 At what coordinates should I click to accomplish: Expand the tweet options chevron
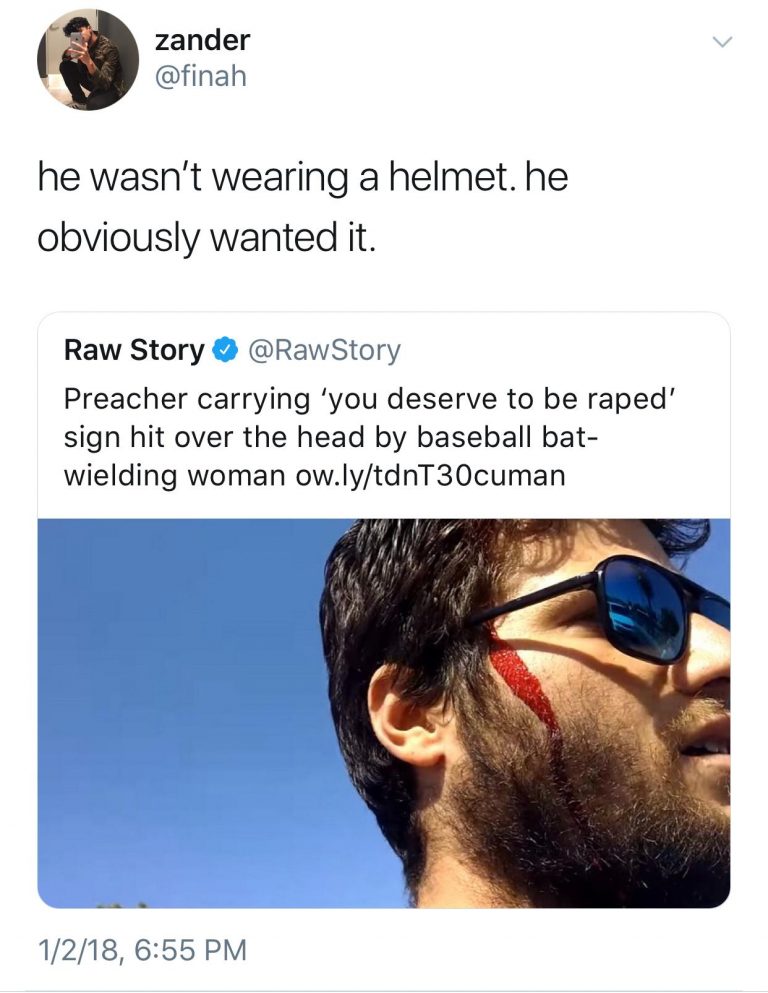720,42
